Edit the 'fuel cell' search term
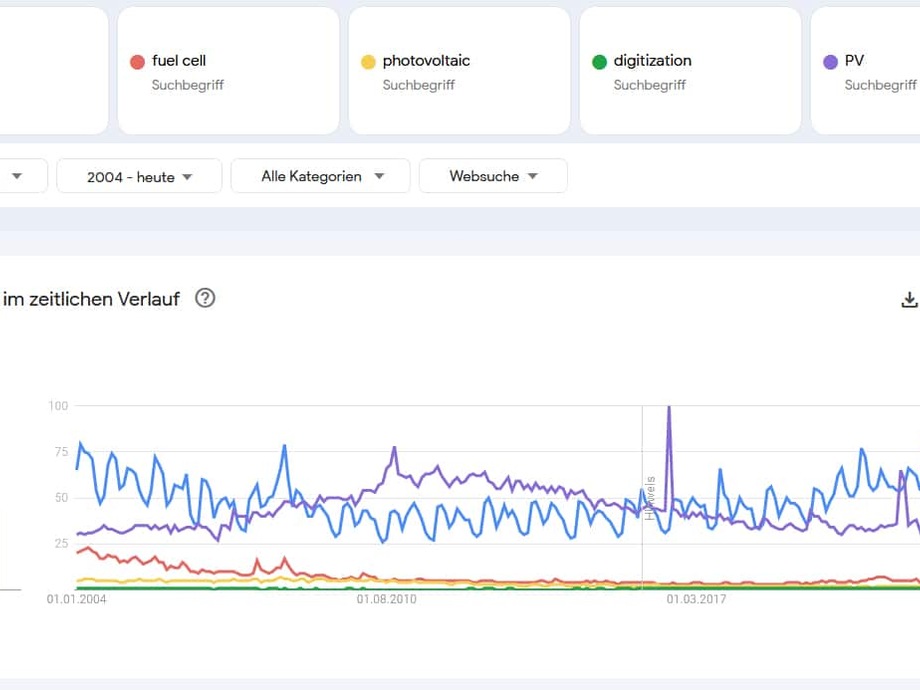The width and height of the screenshot is (920, 690). [179, 61]
